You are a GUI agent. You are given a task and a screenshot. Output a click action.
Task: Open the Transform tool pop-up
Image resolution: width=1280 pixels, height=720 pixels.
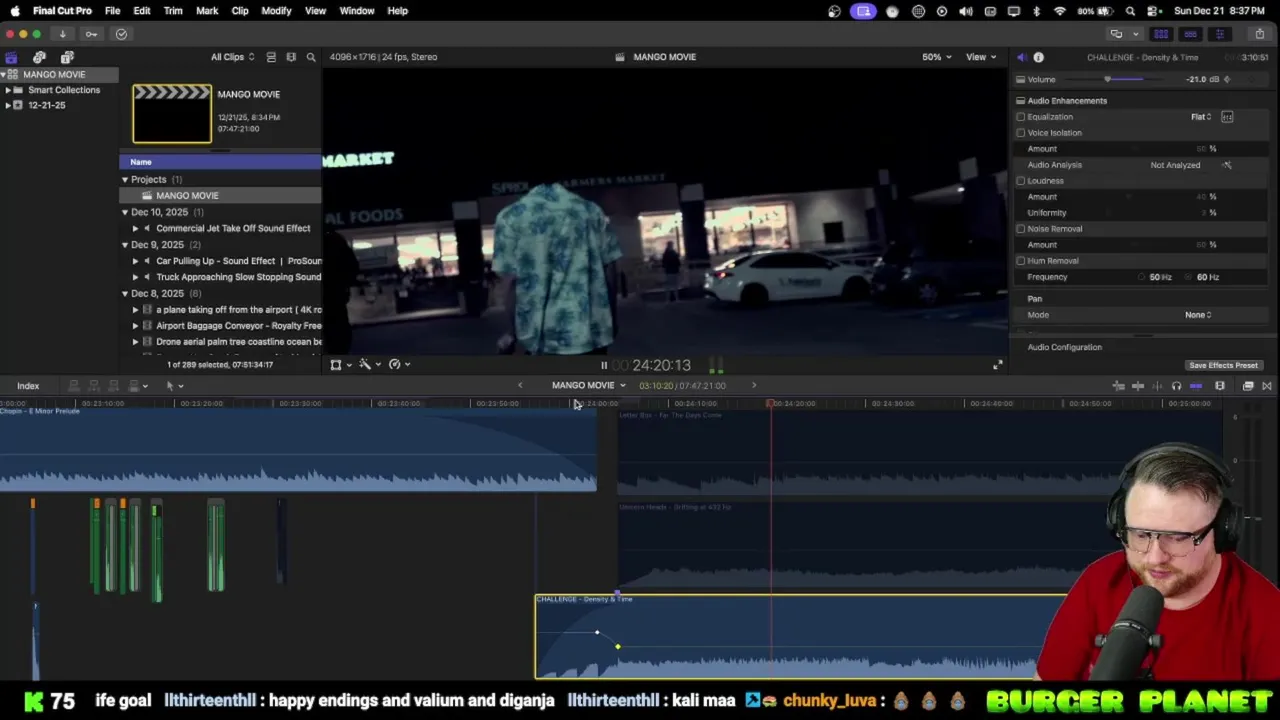340,365
